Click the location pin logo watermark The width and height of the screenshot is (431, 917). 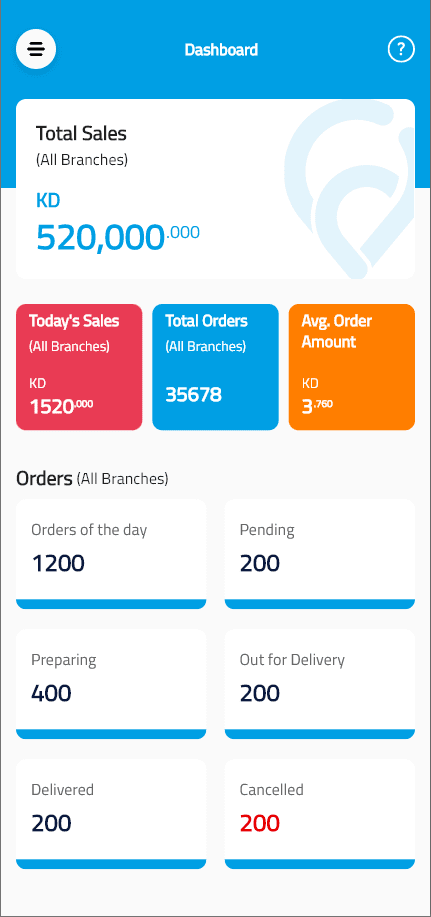coord(349,190)
